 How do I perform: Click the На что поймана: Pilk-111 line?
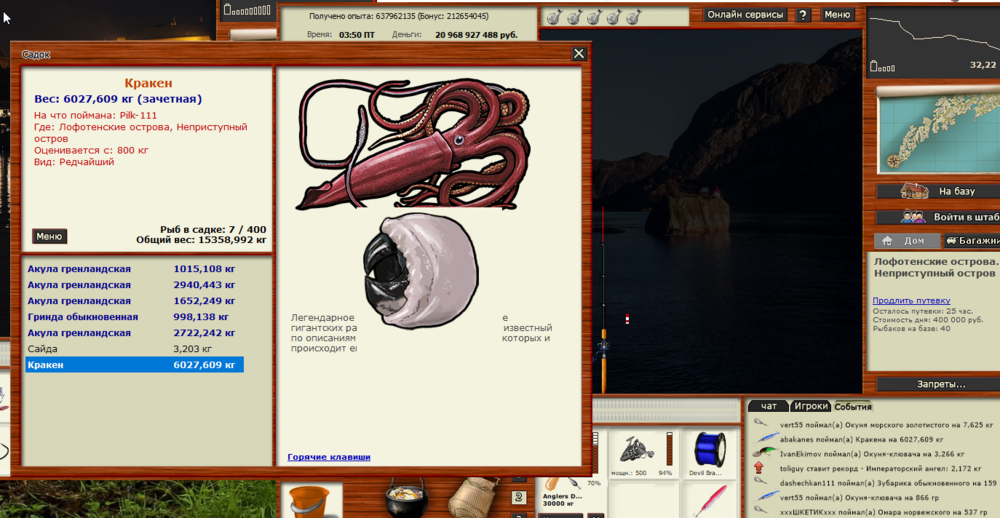click(x=96, y=115)
